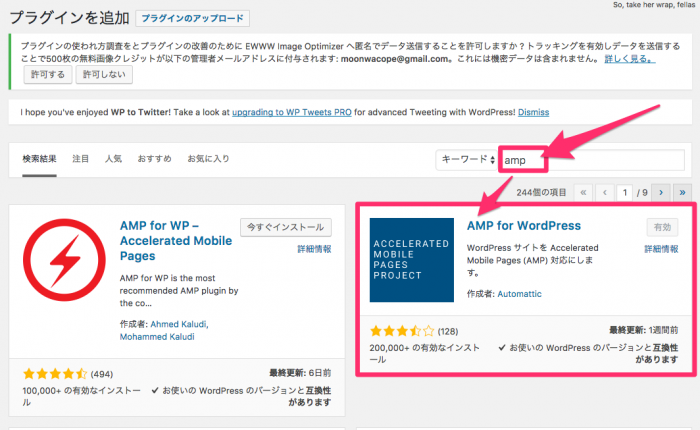Viewport: 700px width, 430px height.
Task: Open AMP for WP – Accelerated Mobile Pages title
Action: pos(176,241)
